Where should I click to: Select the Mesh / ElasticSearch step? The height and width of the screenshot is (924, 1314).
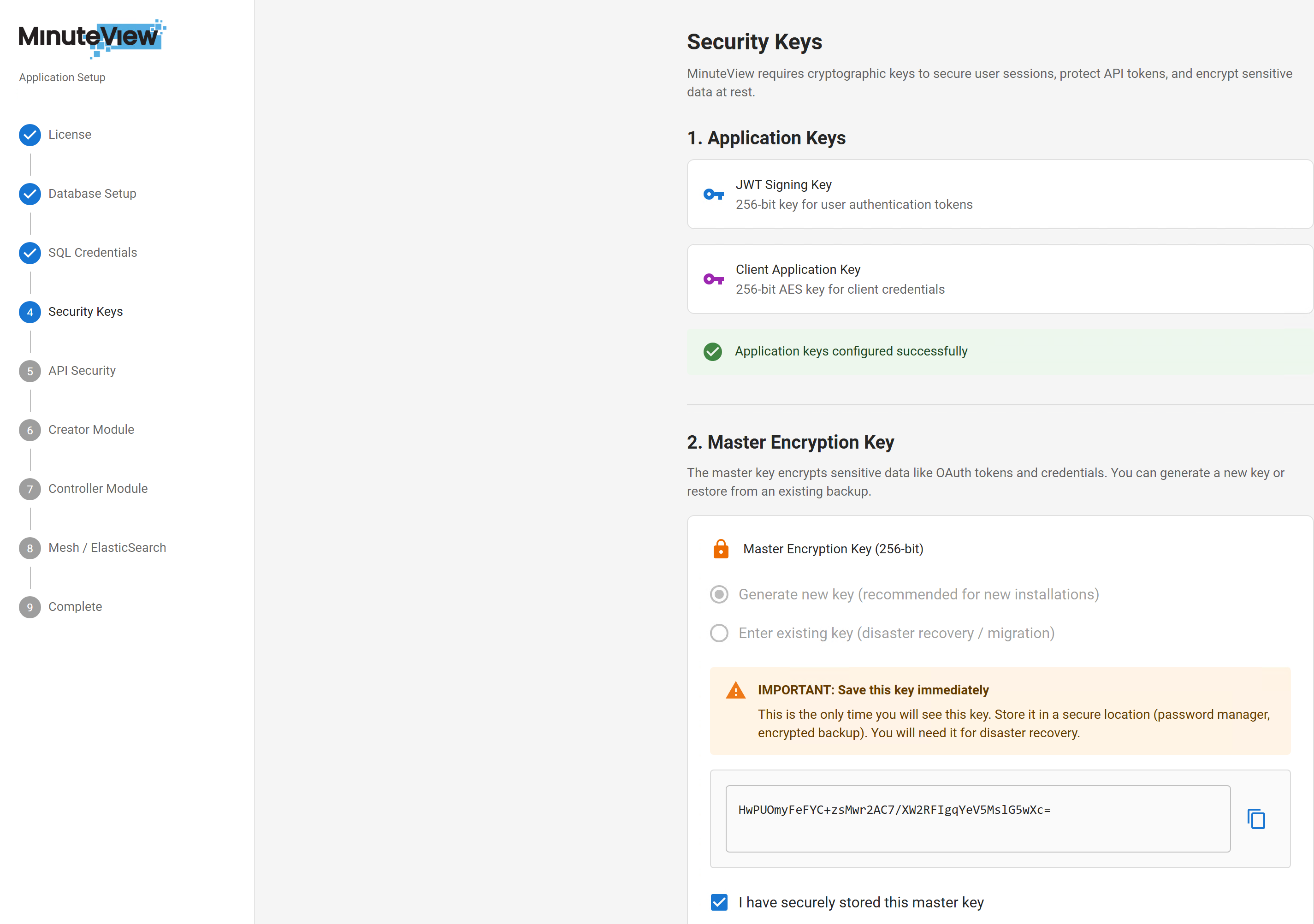click(107, 548)
